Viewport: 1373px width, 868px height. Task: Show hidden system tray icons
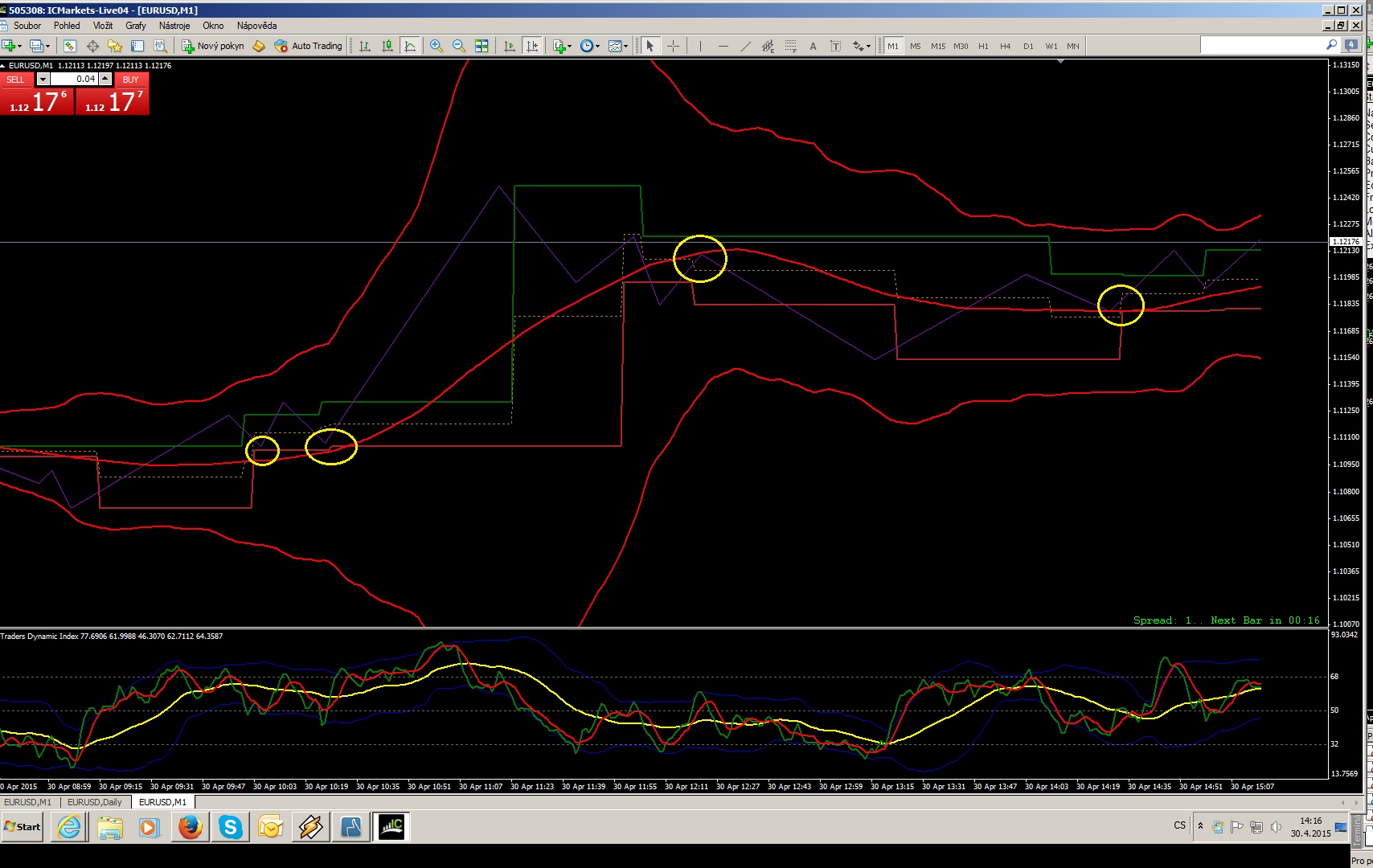[x=1200, y=825]
